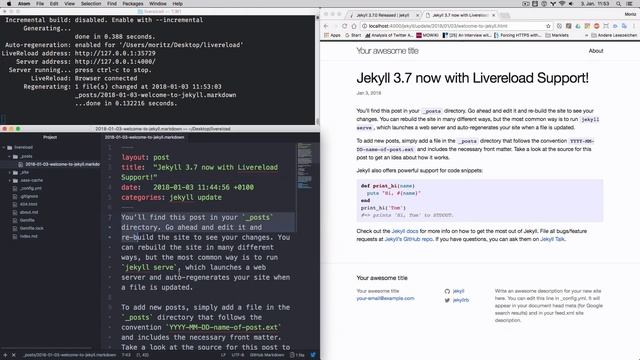Click the files count in the status bar
640x360 pixels.
pos(298,355)
